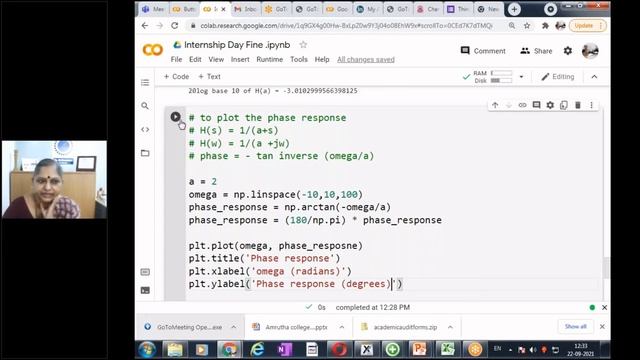
Task: Move cell down arrow
Action: (x=509, y=105)
